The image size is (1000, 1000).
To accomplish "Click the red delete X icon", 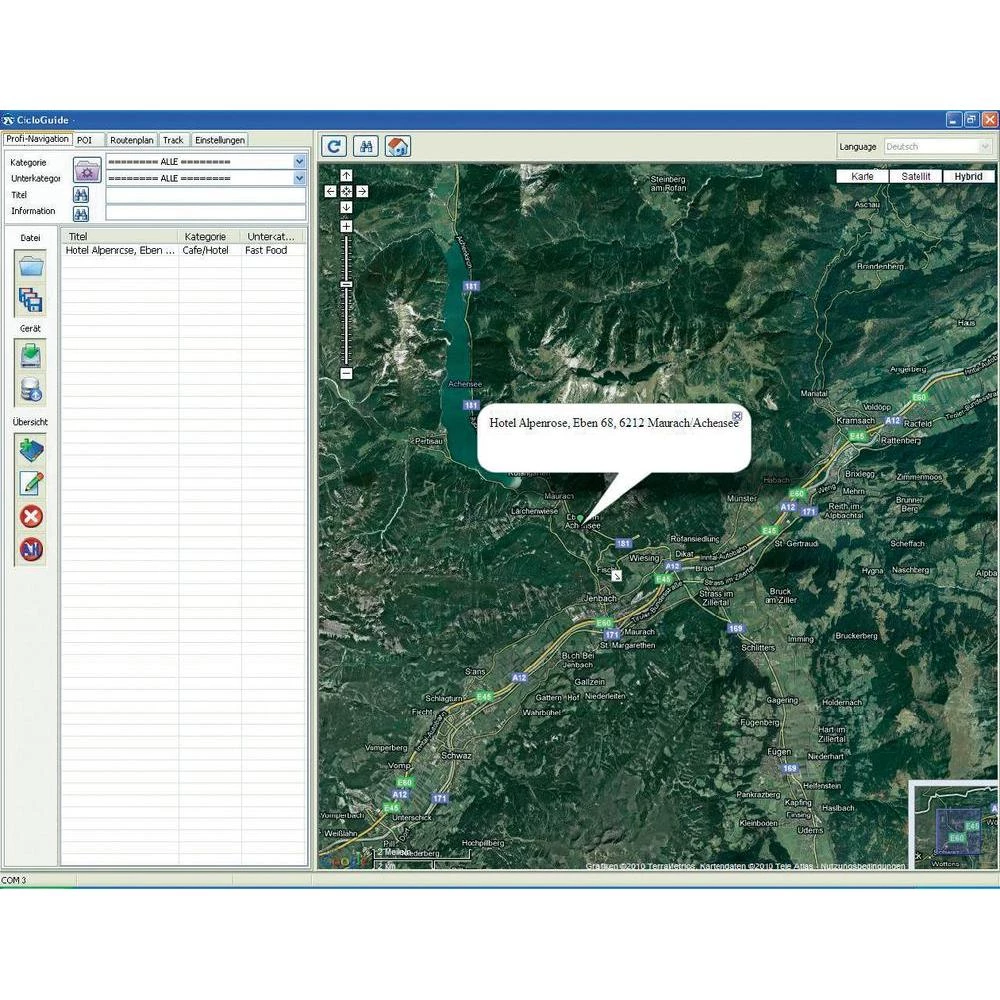I will [x=31, y=516].
